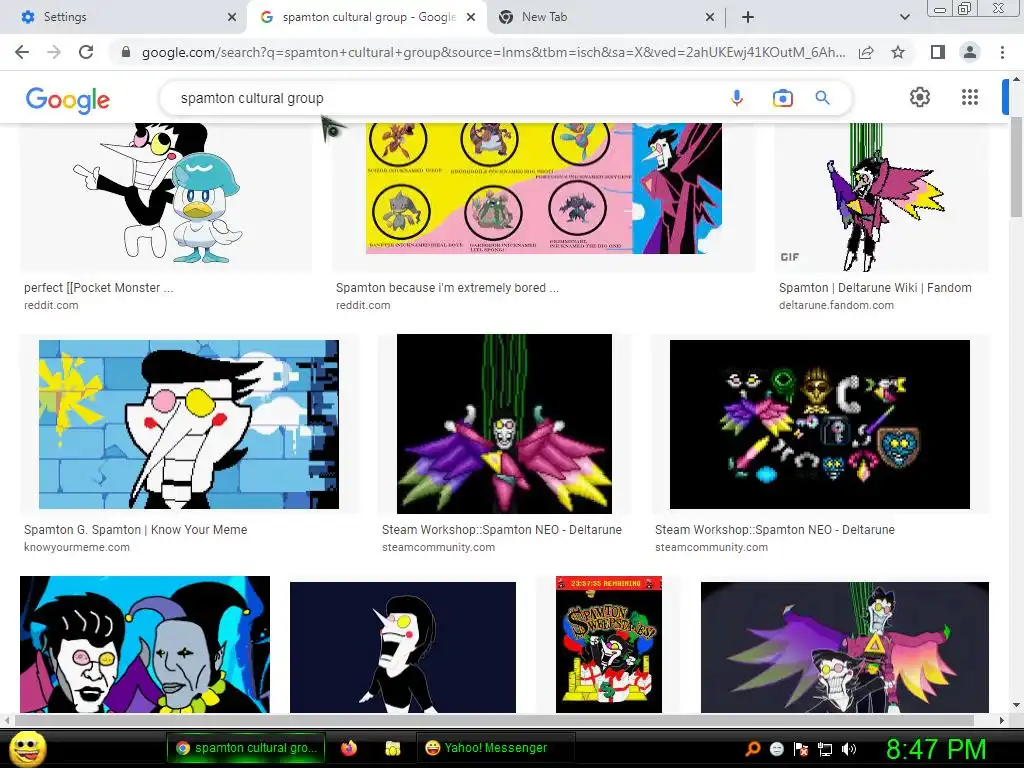Open Chrome's three-dot menu

click(1002, 52)
